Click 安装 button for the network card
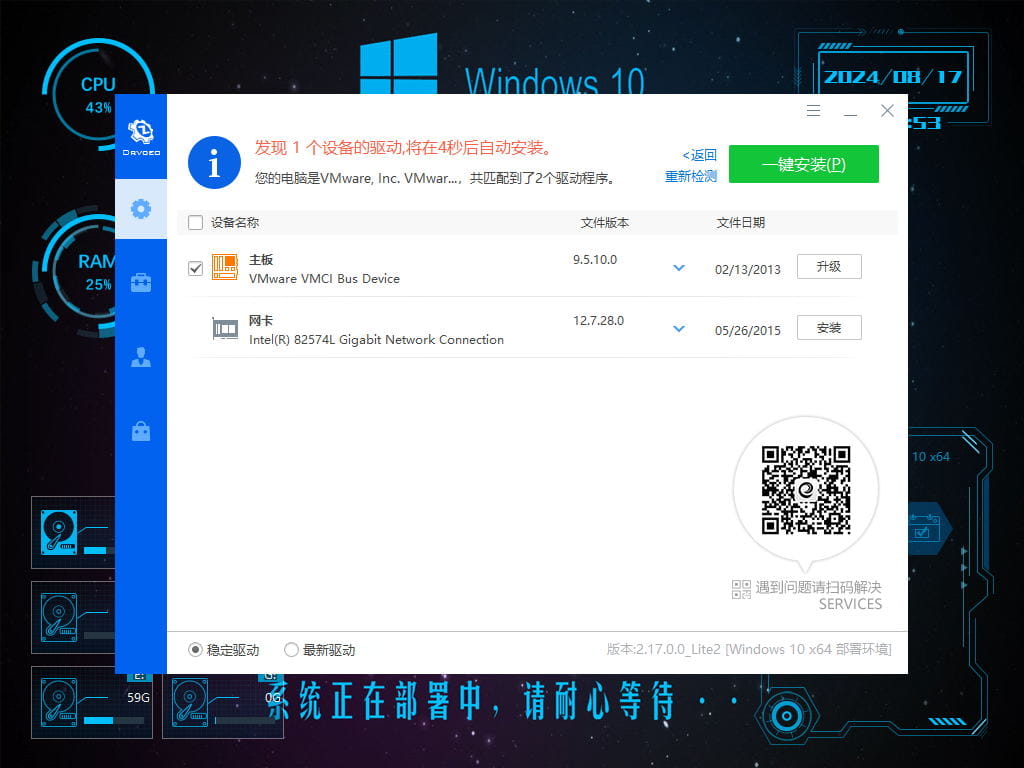1024x768 pixels. [829, 328]
